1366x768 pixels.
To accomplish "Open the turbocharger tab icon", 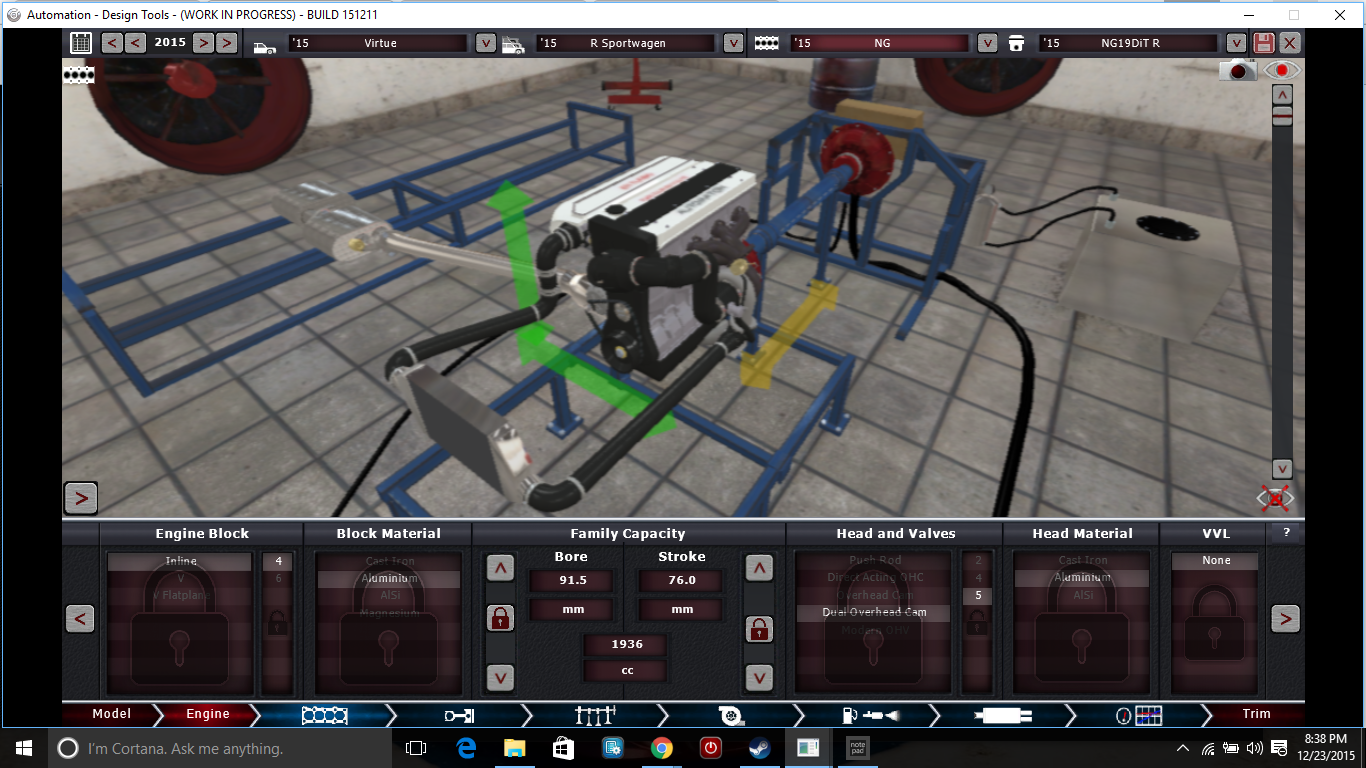I will point(730,715).
